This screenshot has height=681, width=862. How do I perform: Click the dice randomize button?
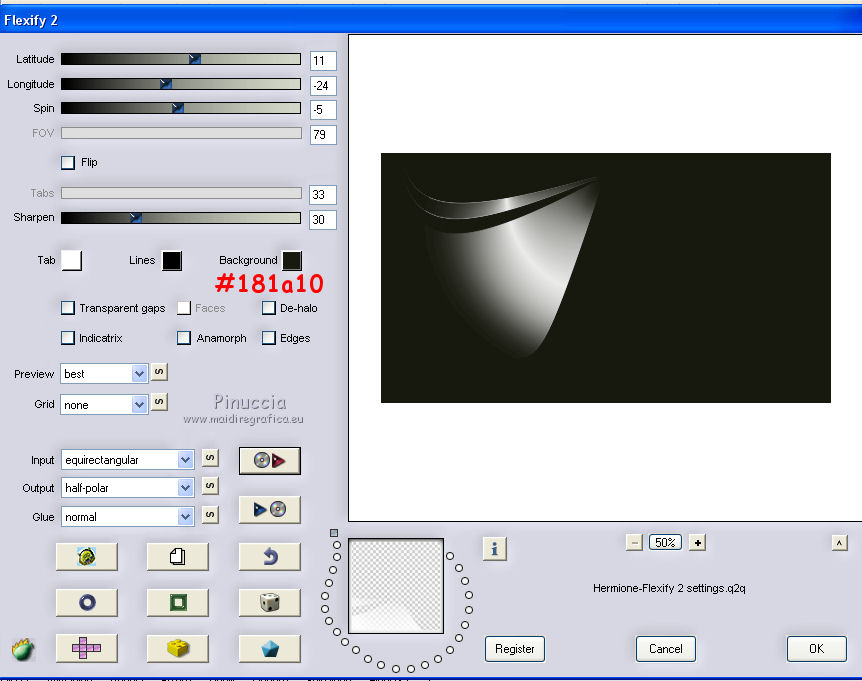269,602
